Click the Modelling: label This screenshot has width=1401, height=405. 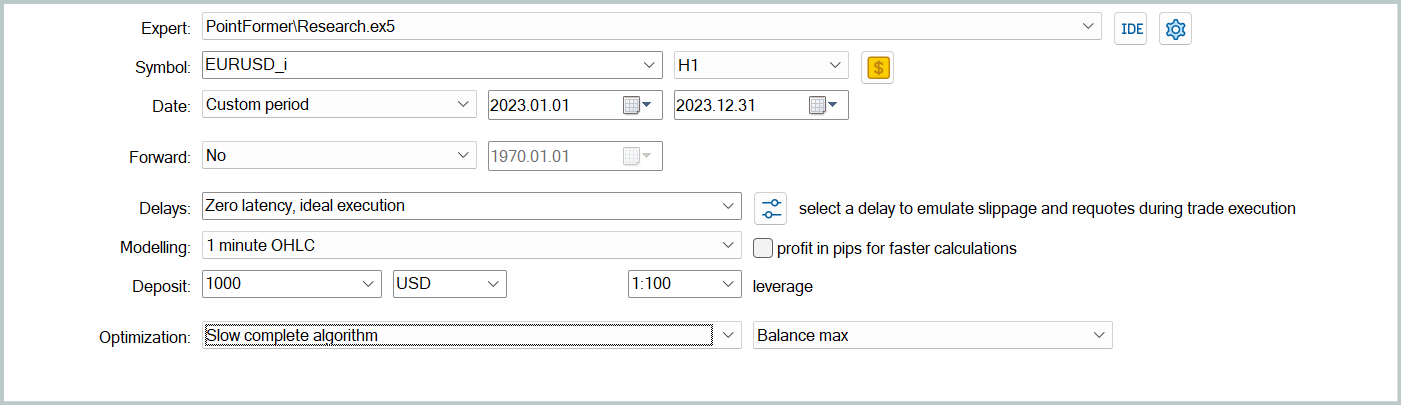(154, 248)
